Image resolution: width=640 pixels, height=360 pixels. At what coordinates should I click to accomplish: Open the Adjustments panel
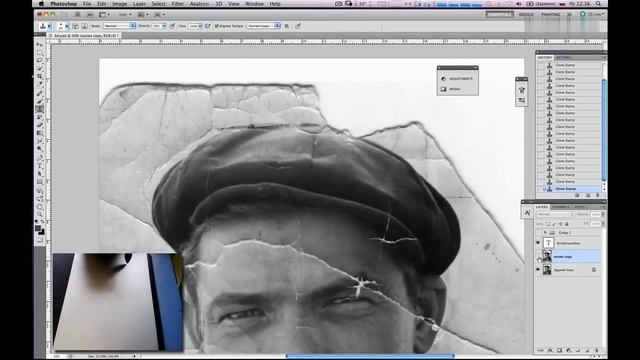click(457, 78)
